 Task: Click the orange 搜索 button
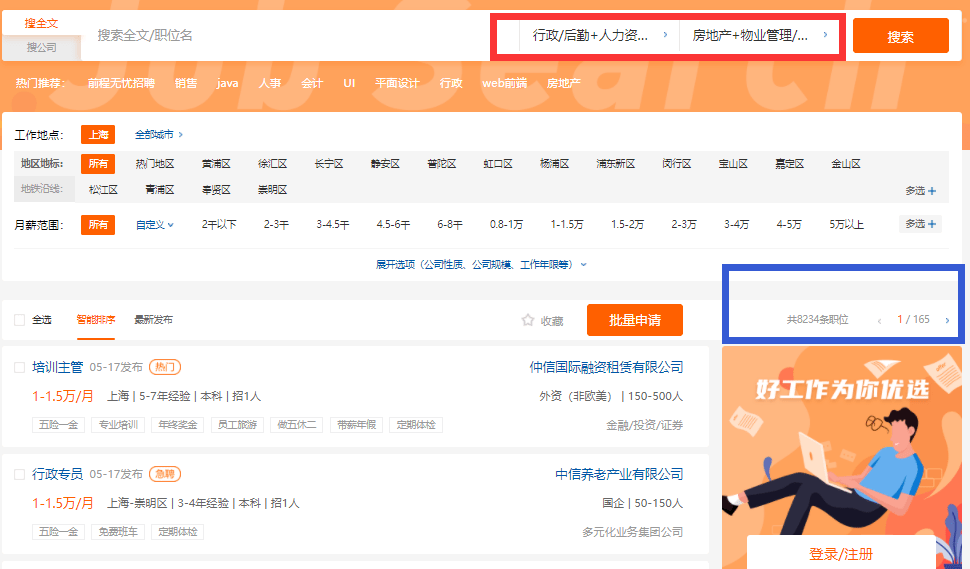[900, 36]
